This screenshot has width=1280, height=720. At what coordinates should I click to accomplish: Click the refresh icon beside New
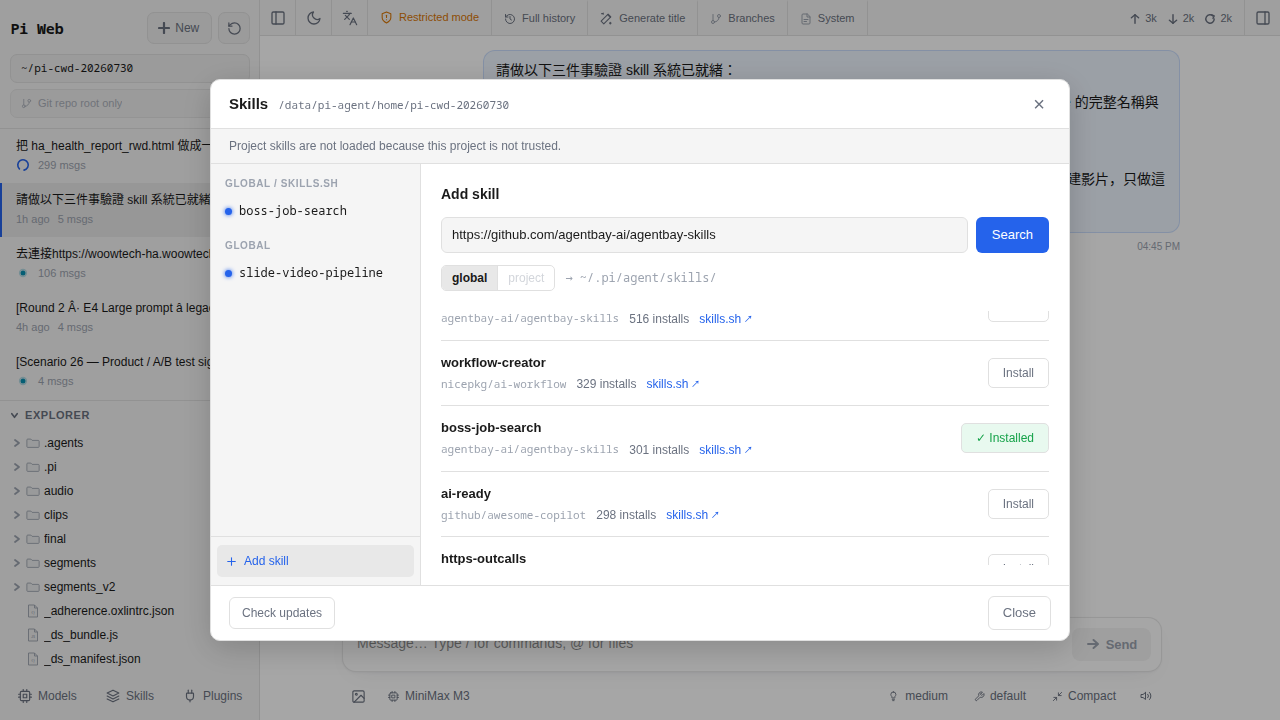pyautogui.click(x=234, y=28)
